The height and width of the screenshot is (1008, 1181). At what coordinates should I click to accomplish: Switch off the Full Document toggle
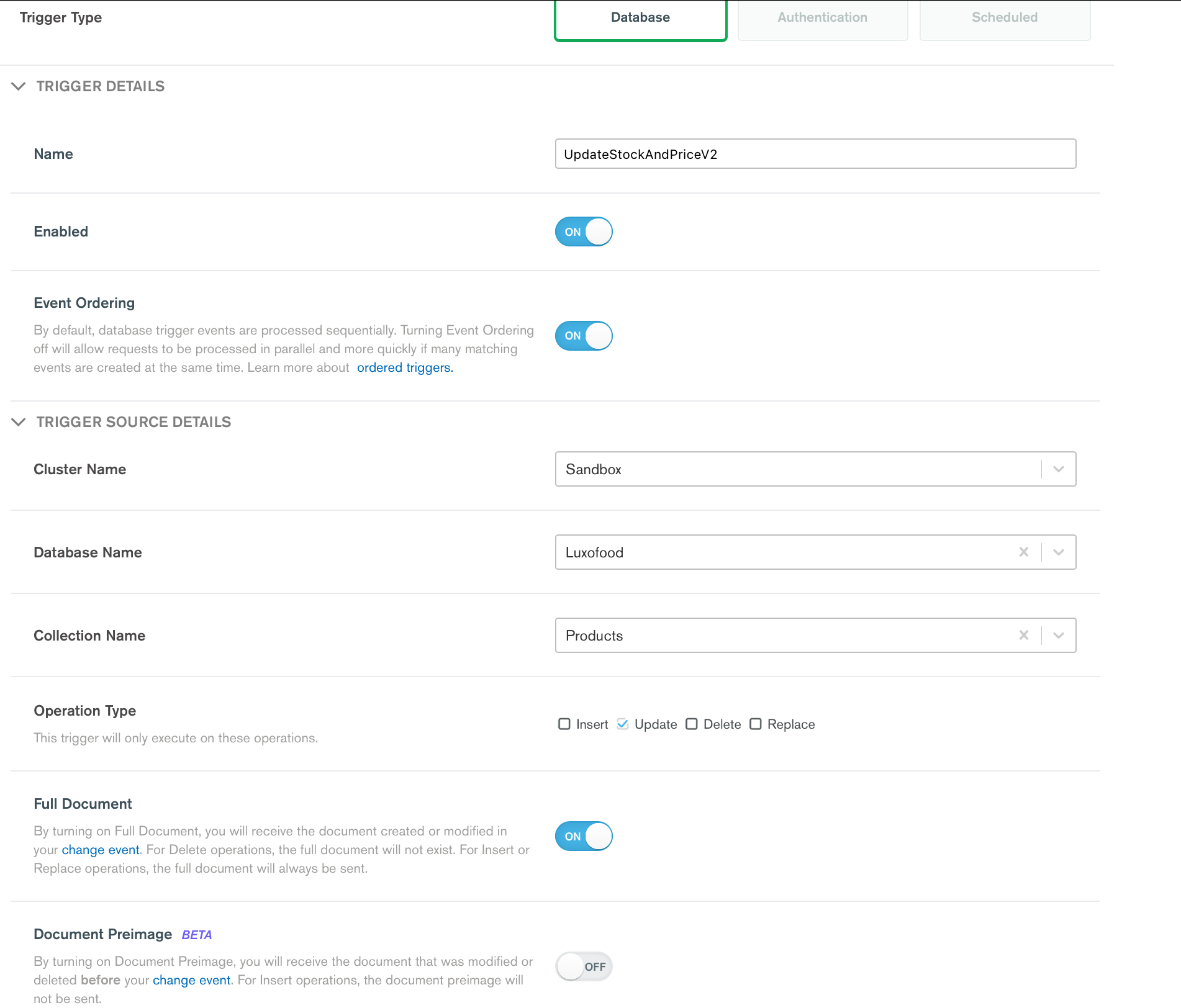[x=584, y=836]
